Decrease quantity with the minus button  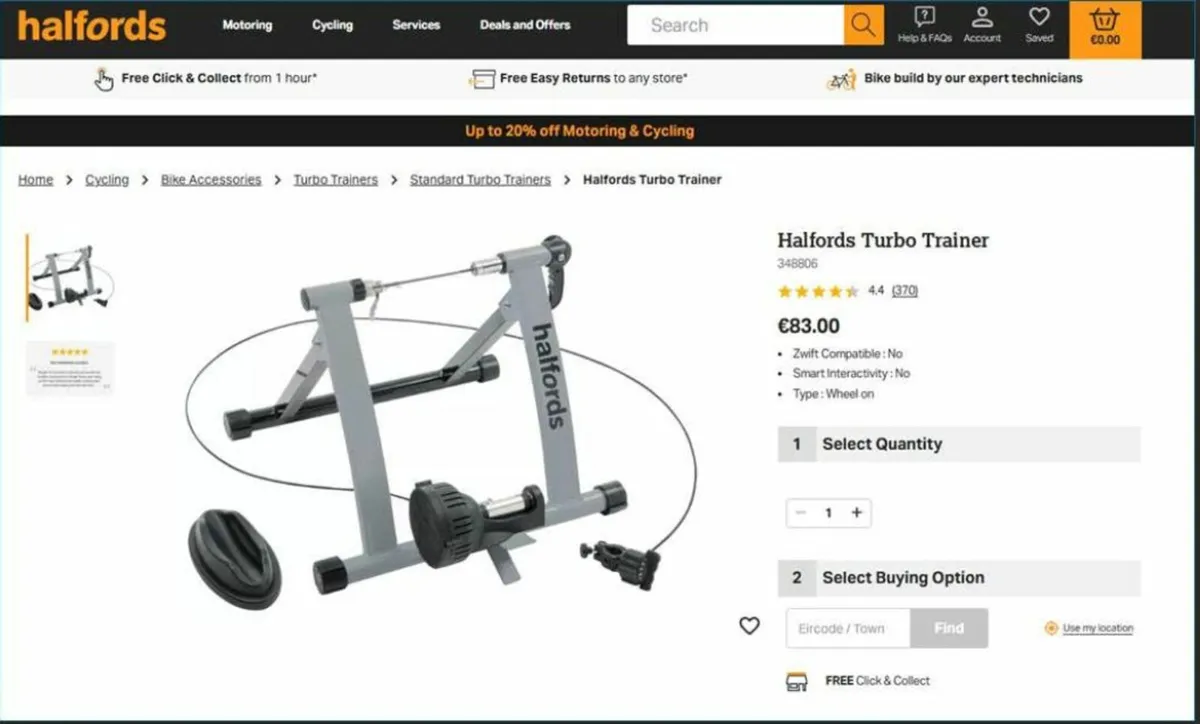(x=800, y=513)
